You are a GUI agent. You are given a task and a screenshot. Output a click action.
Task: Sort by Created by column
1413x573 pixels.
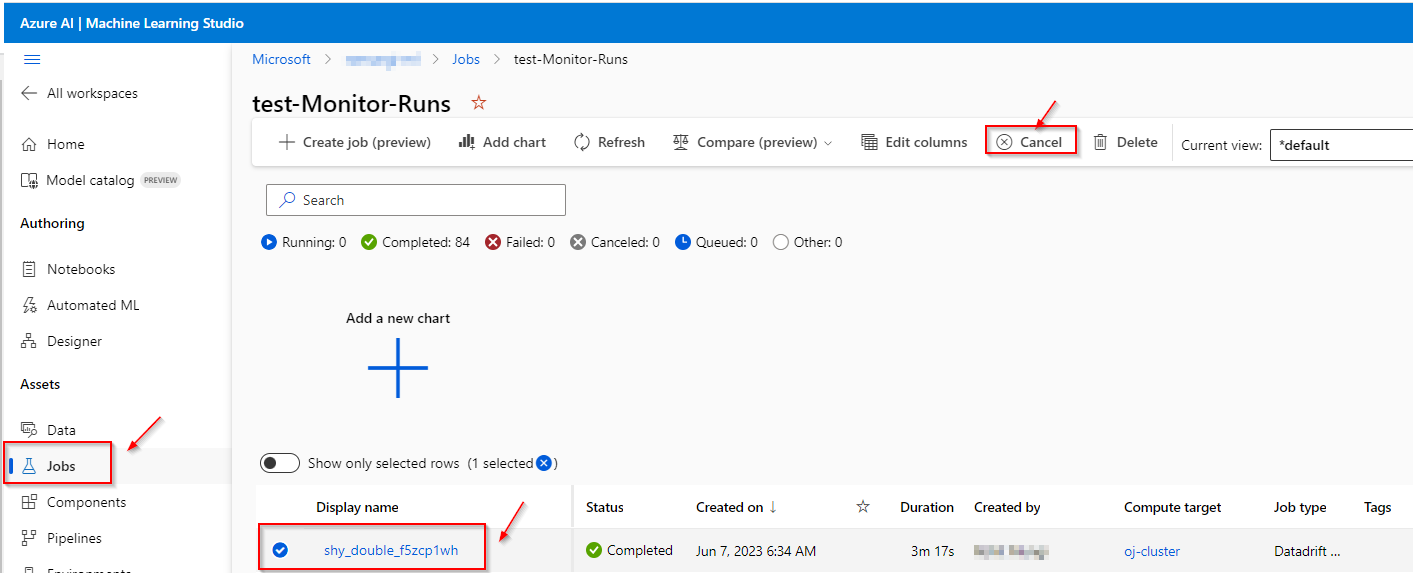click(1007, 507)
